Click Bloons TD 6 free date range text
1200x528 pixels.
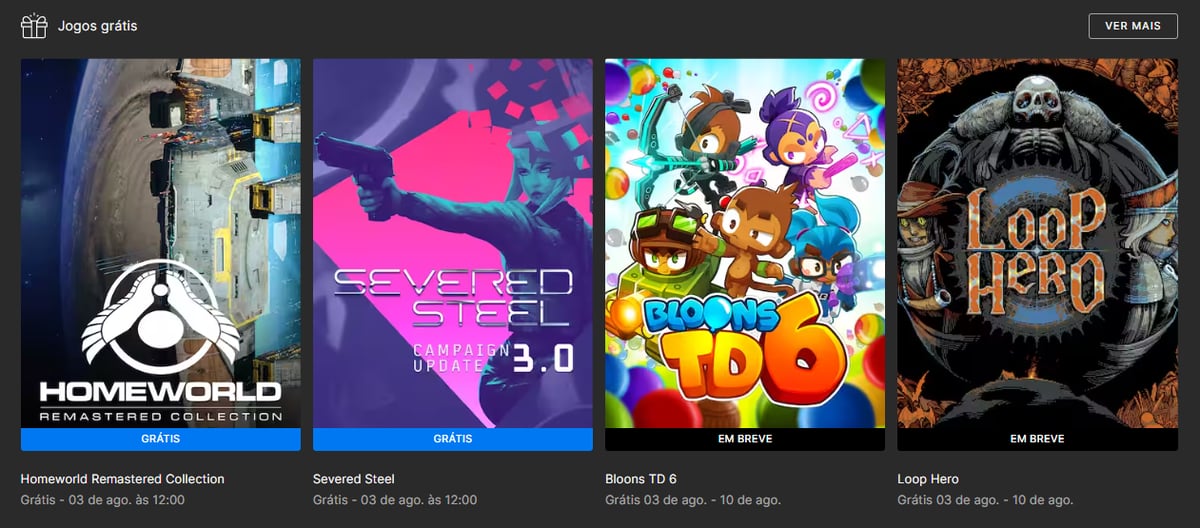click(693, 500)
